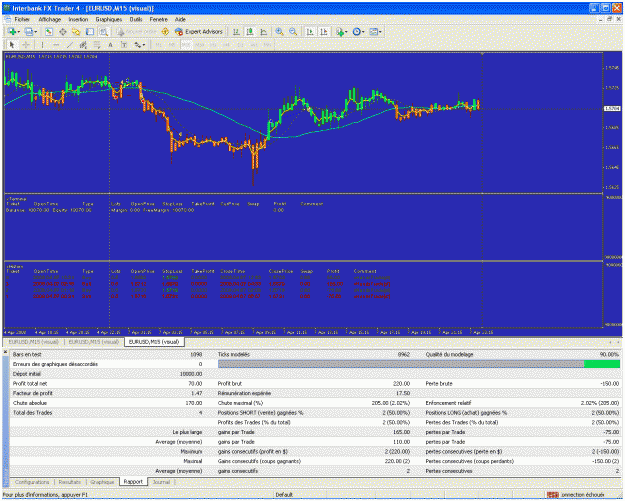The image size is (625, 501).
Task: Toggle chart Auto Scroll
Action: pyautogui.click(x=310, y=31)
